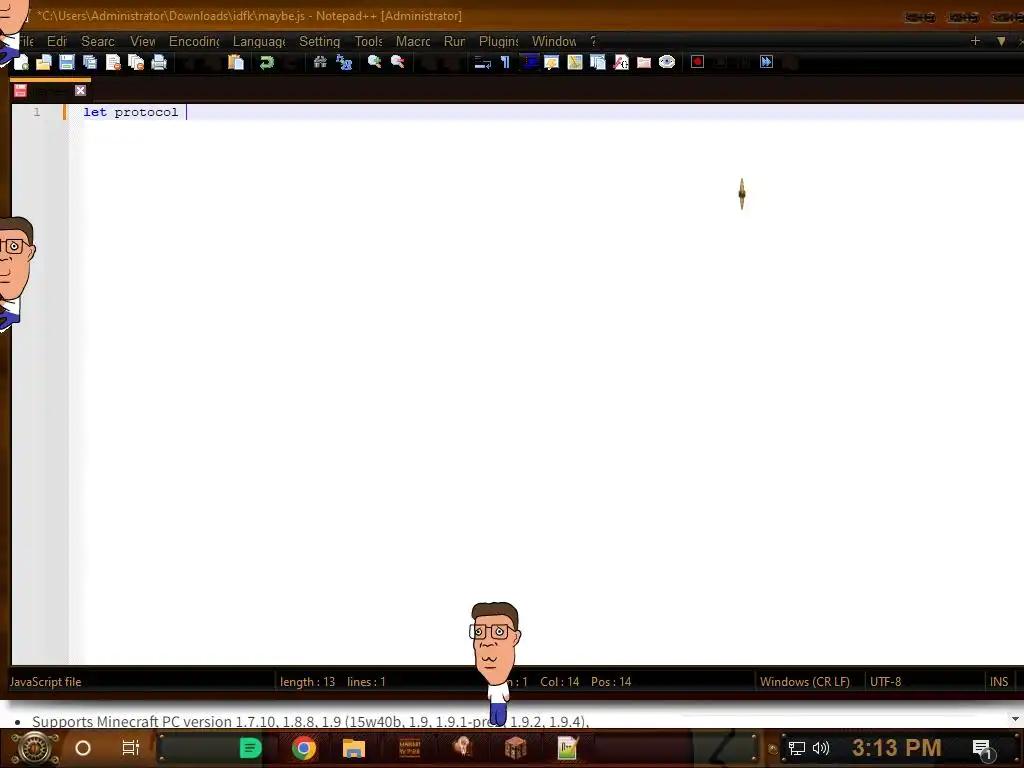Start macro recording with red record icon
Screen dimensions: 1024x768
coord(697,62)
